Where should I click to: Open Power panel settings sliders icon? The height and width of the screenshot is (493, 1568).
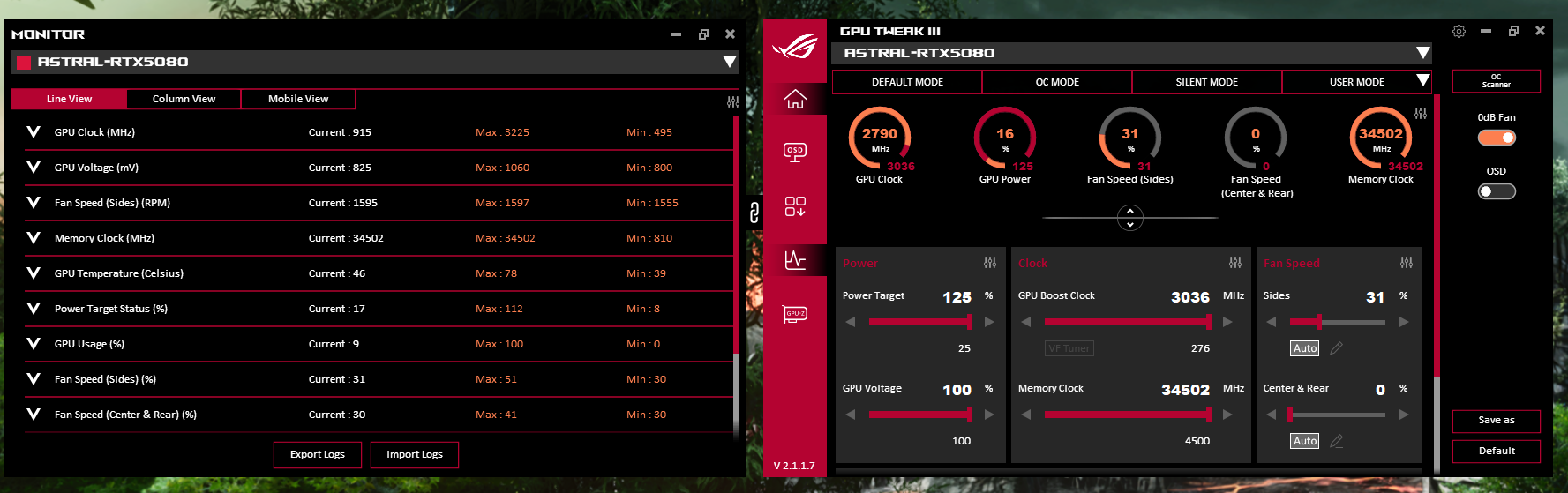click(x=990, y=263)
